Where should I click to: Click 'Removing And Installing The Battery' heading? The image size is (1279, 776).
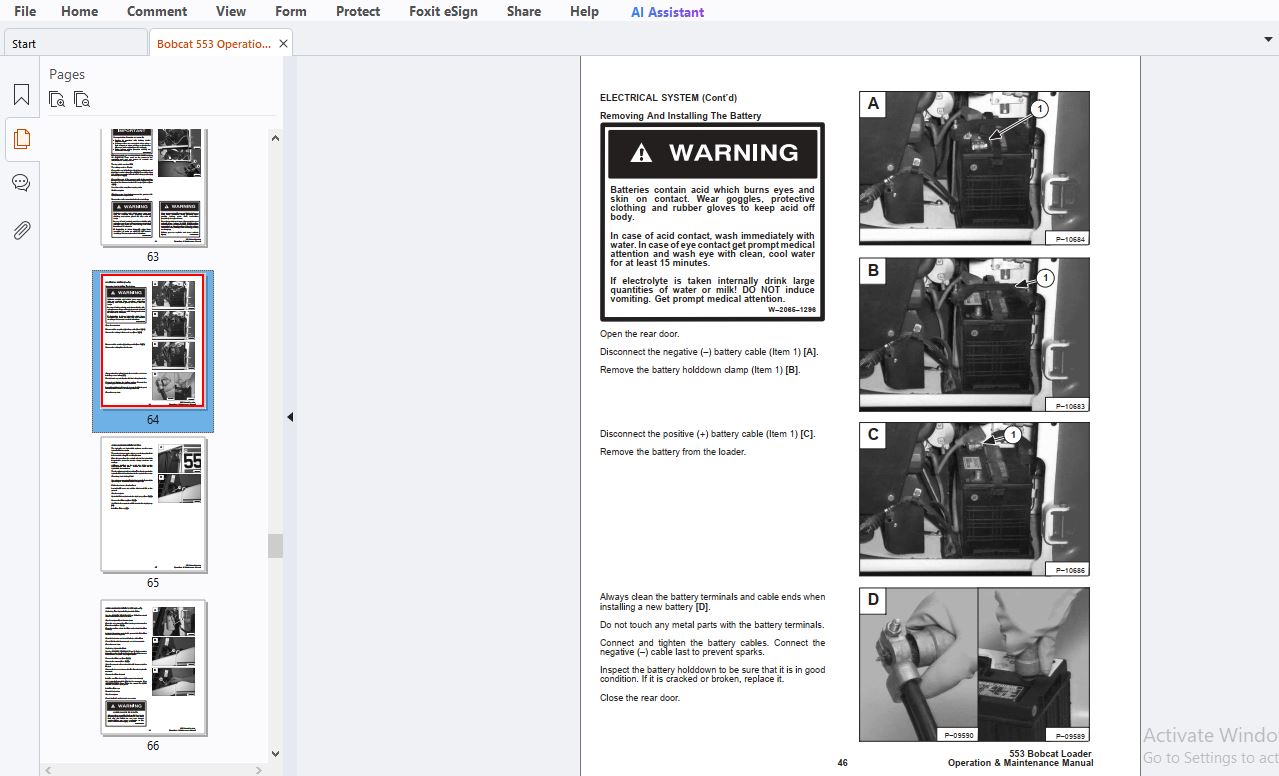pos(680,116)
